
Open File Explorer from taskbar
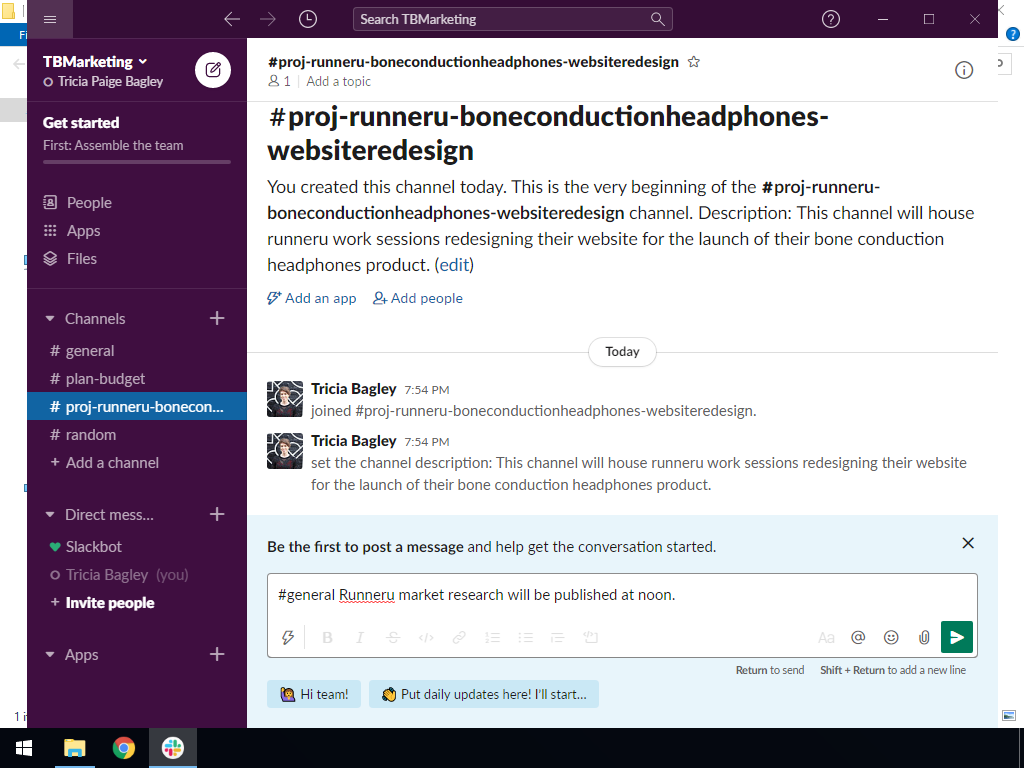(74, 748)
